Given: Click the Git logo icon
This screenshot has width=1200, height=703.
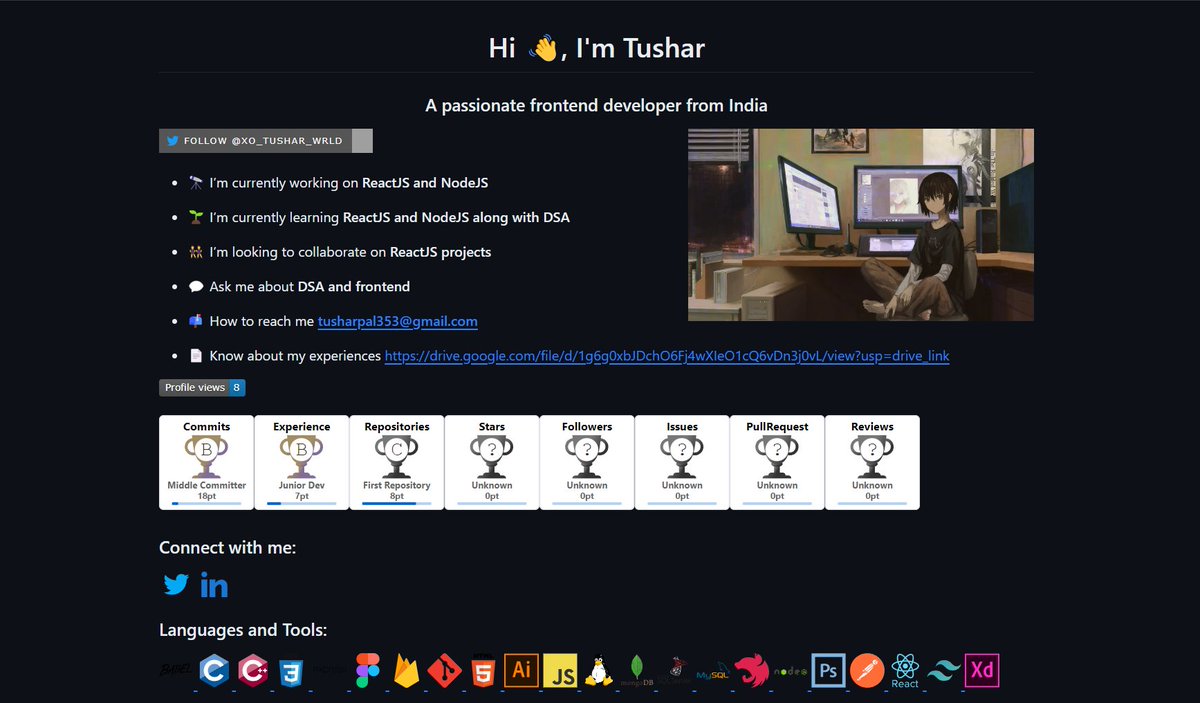Looking at the screenshot, I should coord(444,671).
